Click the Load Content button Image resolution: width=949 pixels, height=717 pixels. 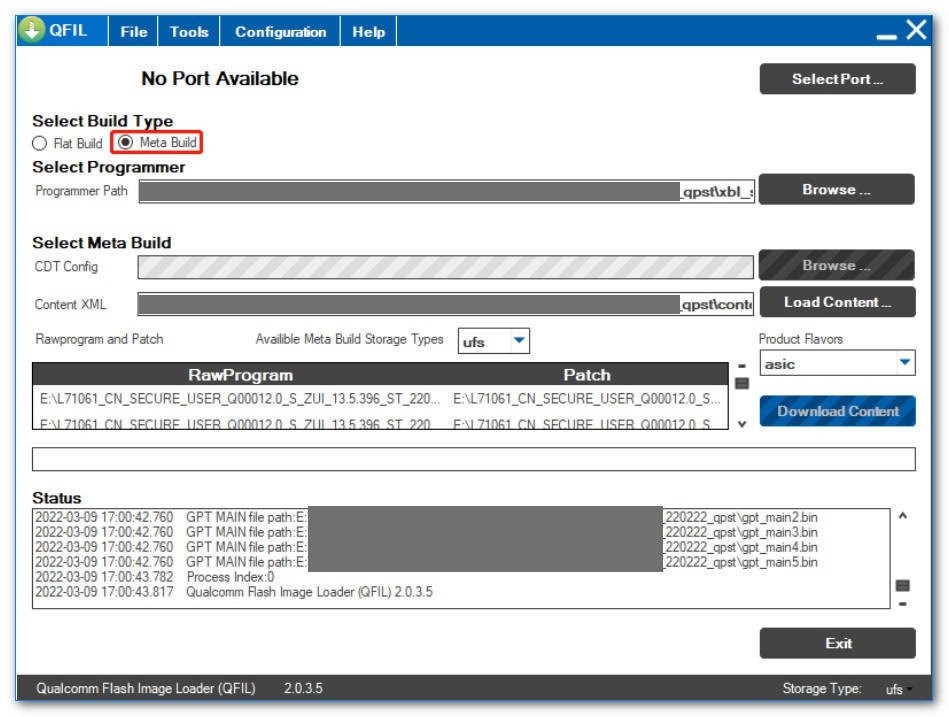[x=838, y=302]
